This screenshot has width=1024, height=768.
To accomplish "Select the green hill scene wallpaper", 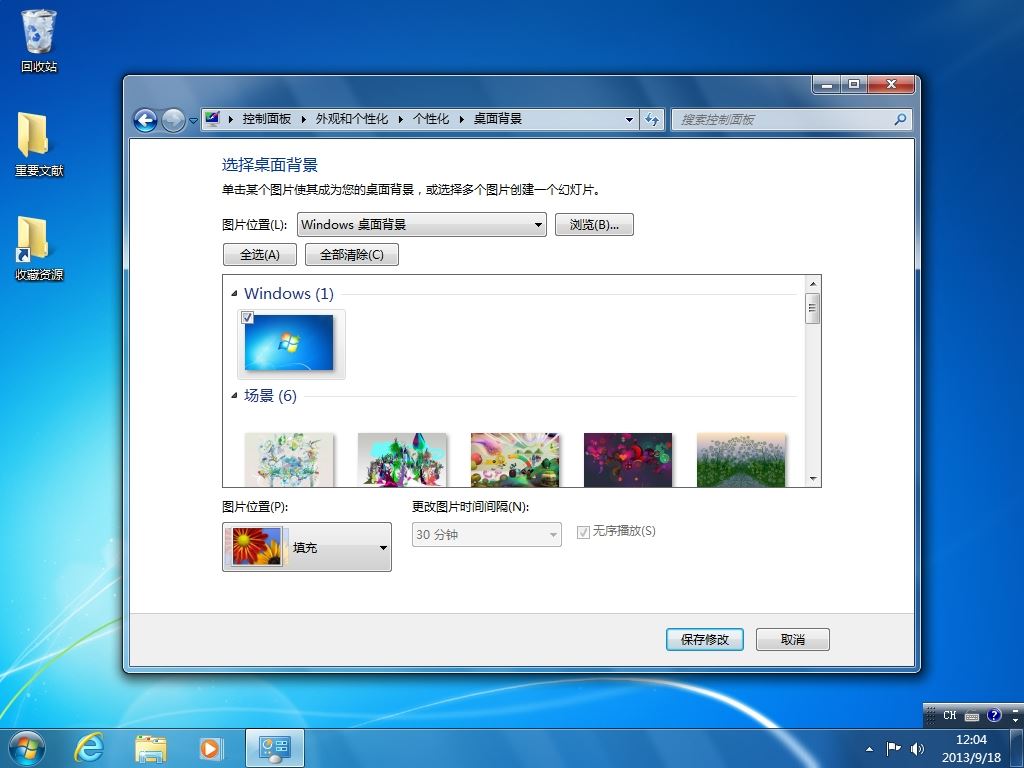I will [741, 460].
